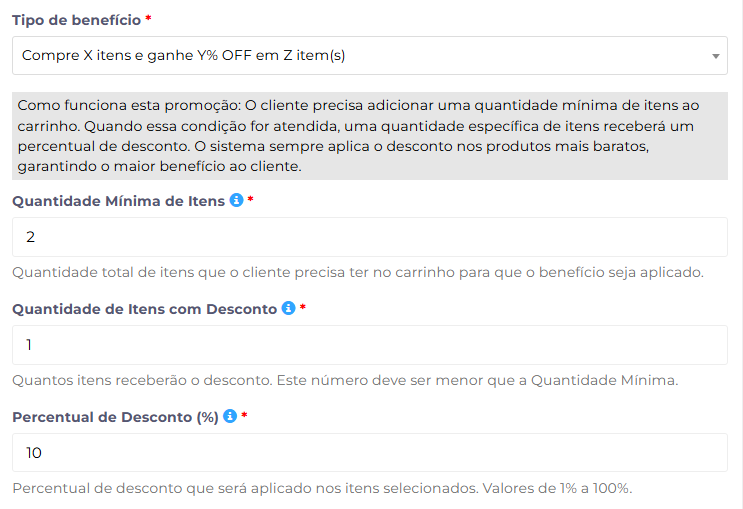Click into the Quantidade de Itens com Desconto field
Viewport: 743px width, 509px height.
370,345
